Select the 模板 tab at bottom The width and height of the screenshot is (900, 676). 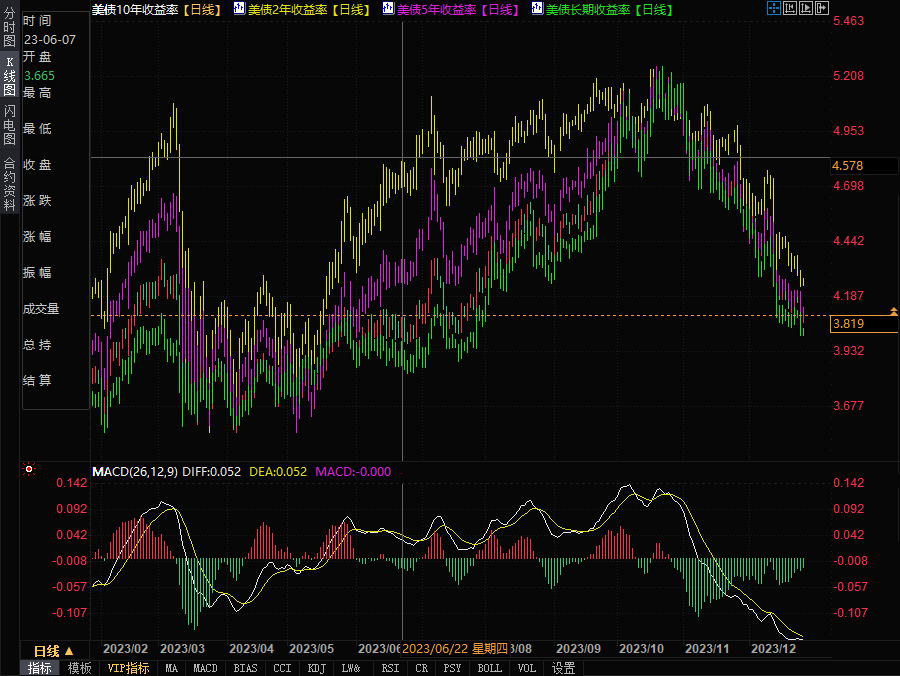[80, 668]
